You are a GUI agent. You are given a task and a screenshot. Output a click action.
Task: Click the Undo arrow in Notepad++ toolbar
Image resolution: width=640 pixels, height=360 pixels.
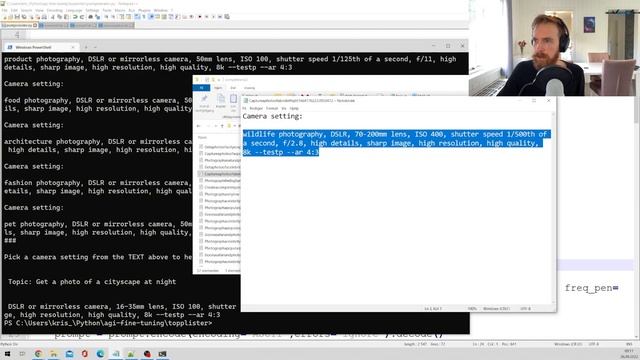(x=75, y=17)
